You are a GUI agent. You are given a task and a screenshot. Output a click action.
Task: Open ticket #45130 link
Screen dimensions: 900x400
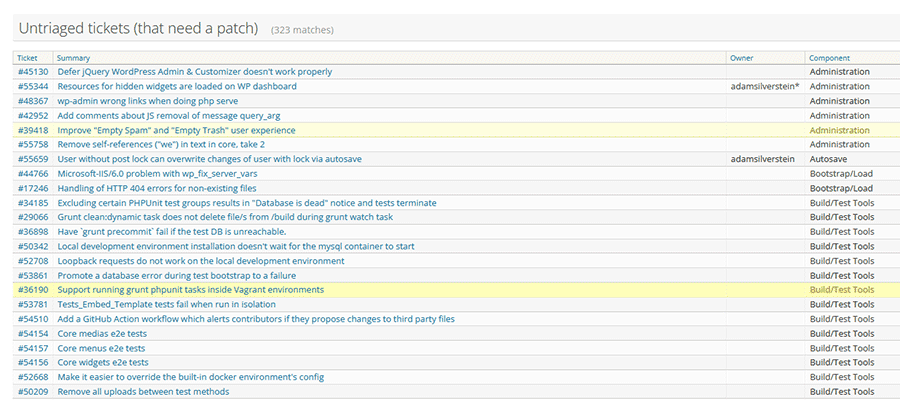coord(32,72)
